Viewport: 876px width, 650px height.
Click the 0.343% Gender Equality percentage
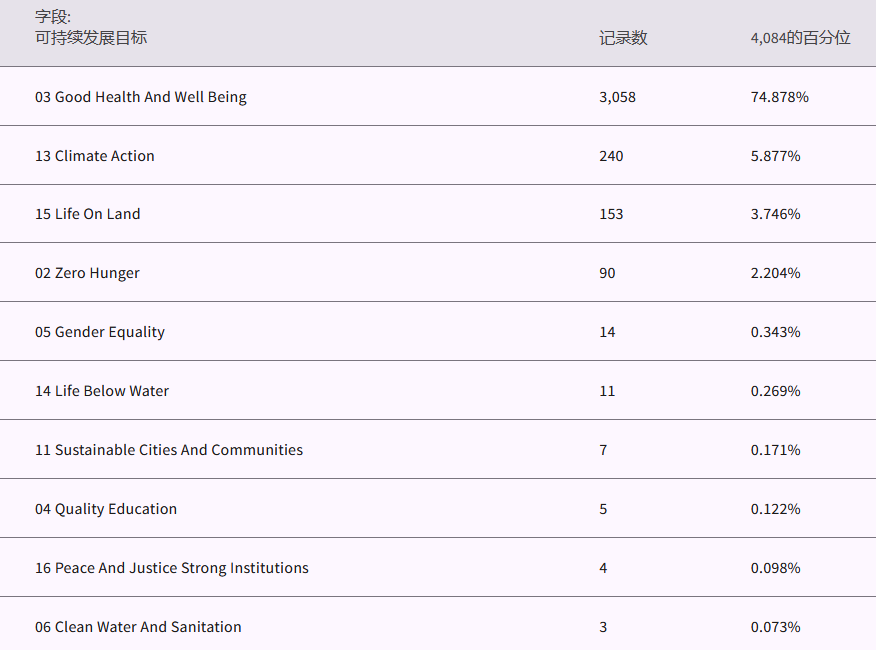[775, 332]
